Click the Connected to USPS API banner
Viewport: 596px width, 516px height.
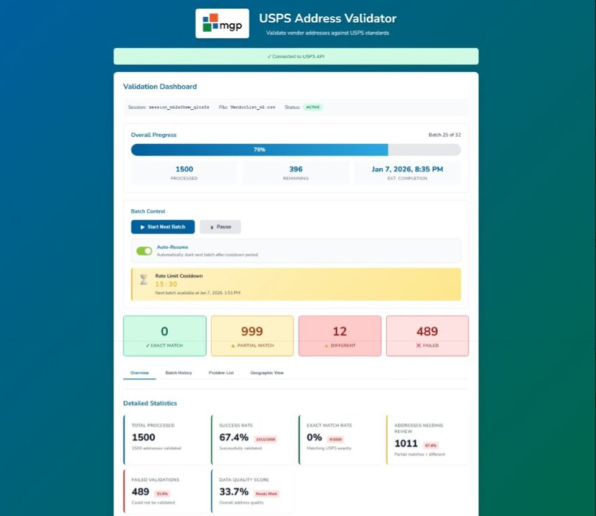(296, 56)
